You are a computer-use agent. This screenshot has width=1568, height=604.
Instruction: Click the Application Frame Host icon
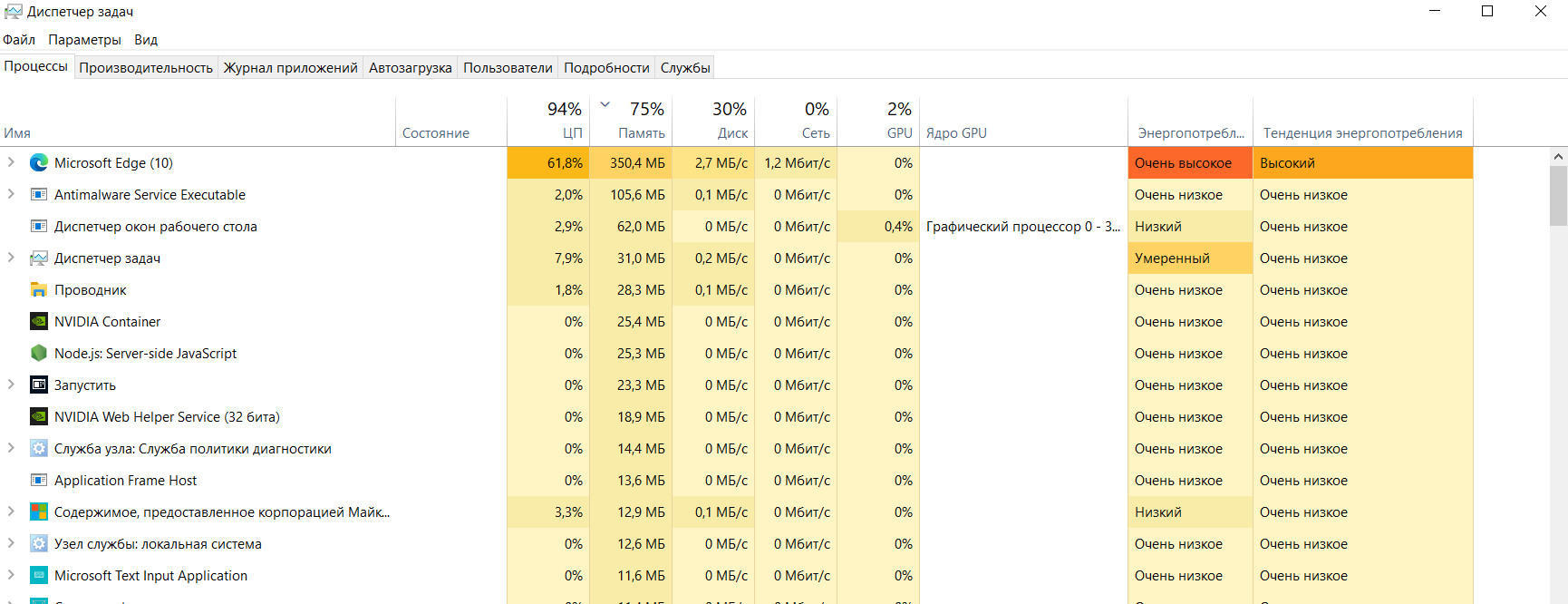39,481
